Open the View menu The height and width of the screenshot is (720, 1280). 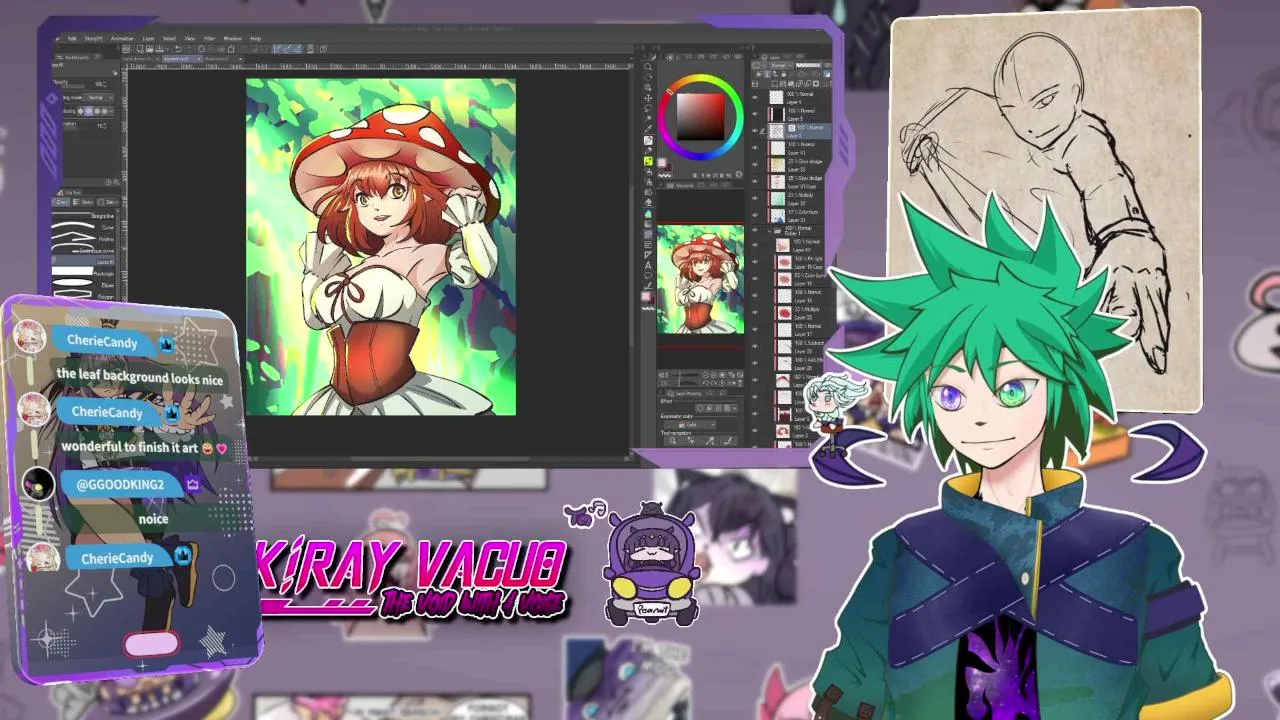pyautogui.click(x=189, y=39)
